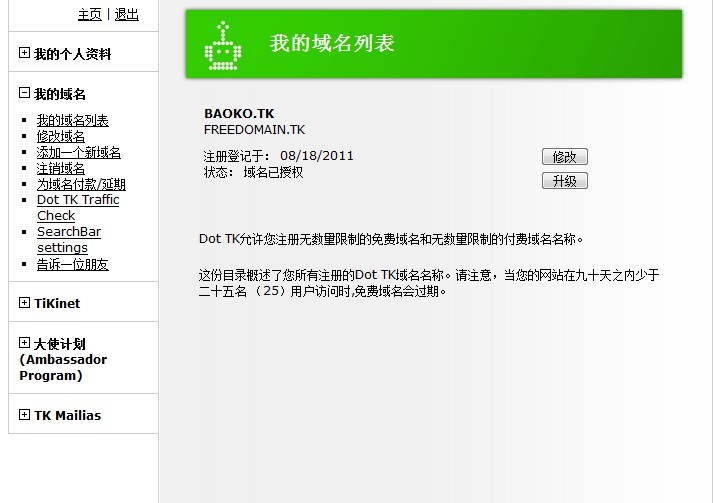Expand the 我的个人资料 section
Viewport: 713px width, 503px height.
point(25,53)
